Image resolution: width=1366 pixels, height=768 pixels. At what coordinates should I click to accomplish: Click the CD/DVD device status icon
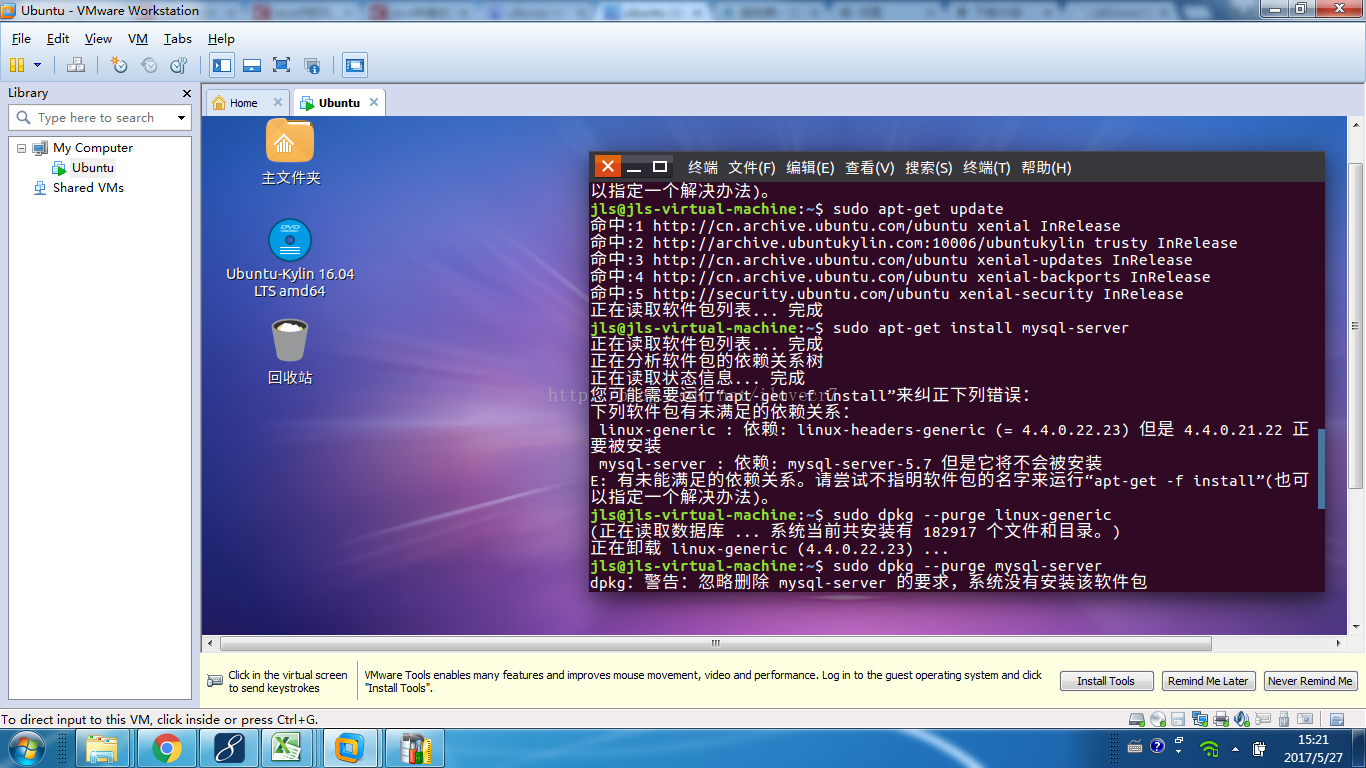pyautogui.click(x=1158, y=719)
